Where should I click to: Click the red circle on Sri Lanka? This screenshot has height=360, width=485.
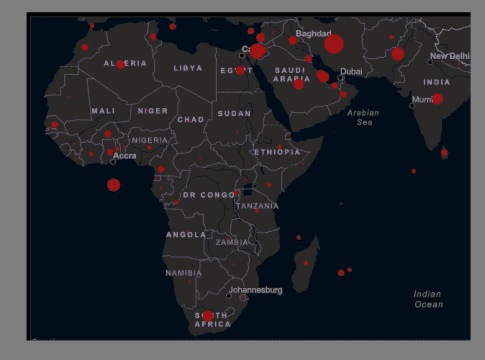tap(444, 153)
